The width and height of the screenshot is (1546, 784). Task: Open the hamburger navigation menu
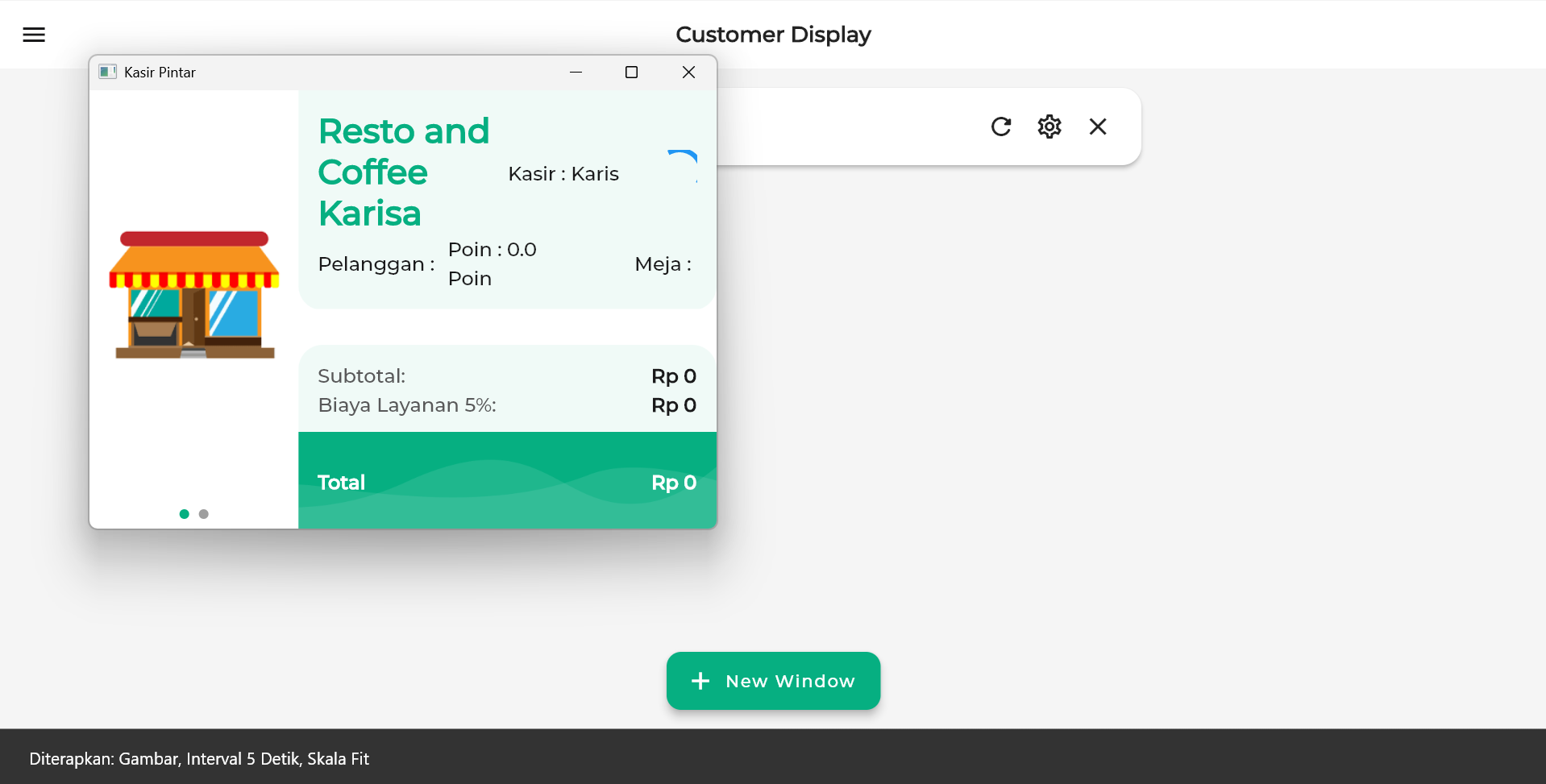click(x=34, y=35)
